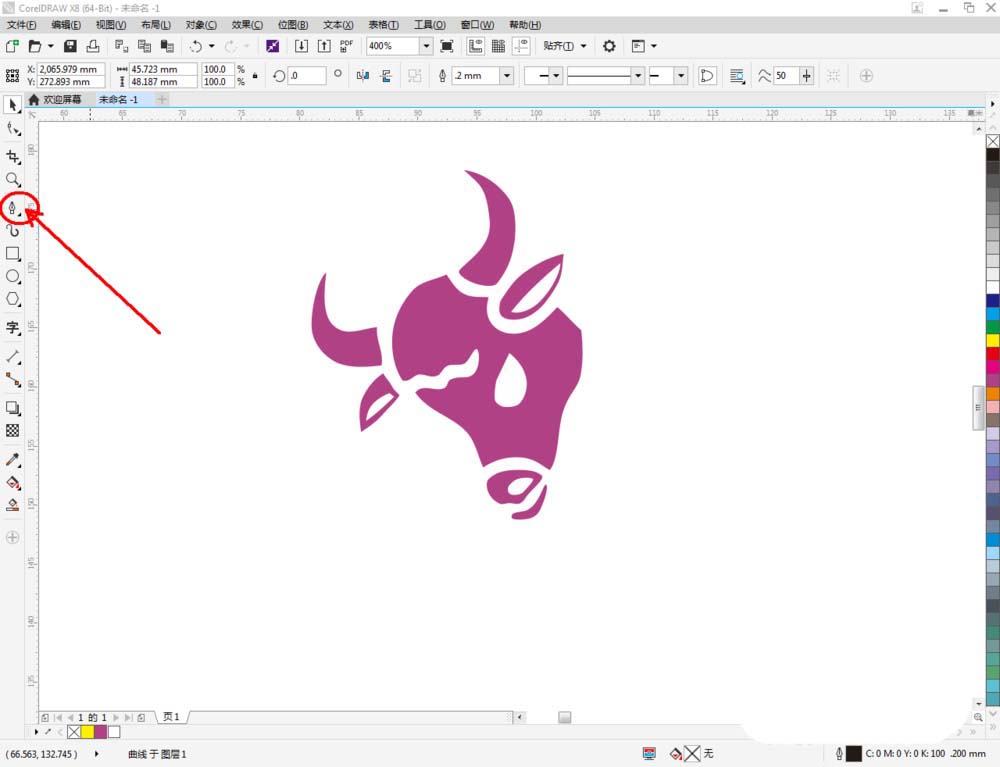The height and width of the screenshot is (767, 1000).
Task: Create a new document
Action: click(x=12, y=46)
